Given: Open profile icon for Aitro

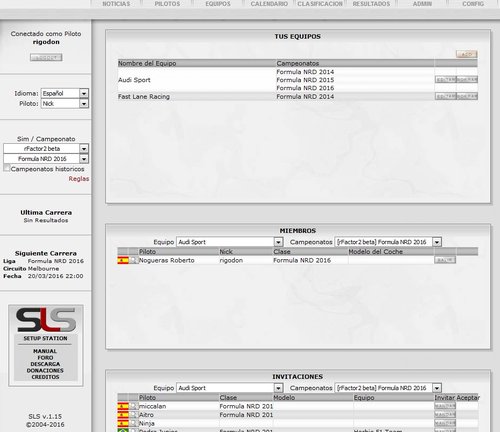Looking at the screenshot, I should click(133, 415).
